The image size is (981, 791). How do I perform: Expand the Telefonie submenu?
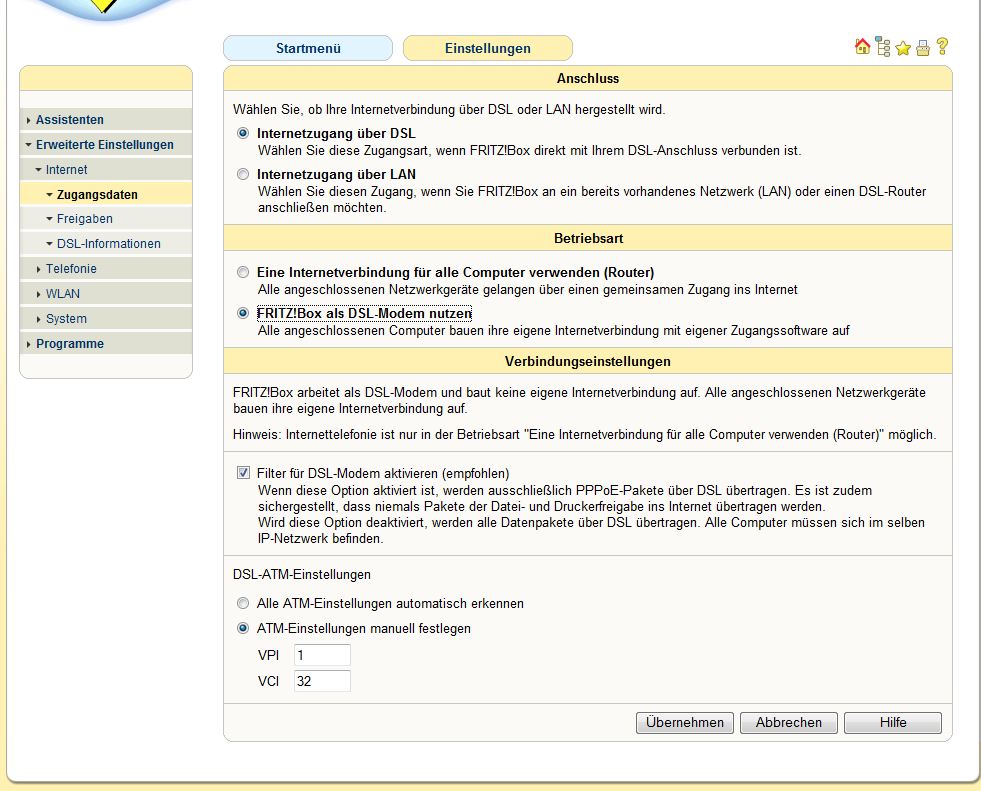pyautogui.click(x=39, y=269)
